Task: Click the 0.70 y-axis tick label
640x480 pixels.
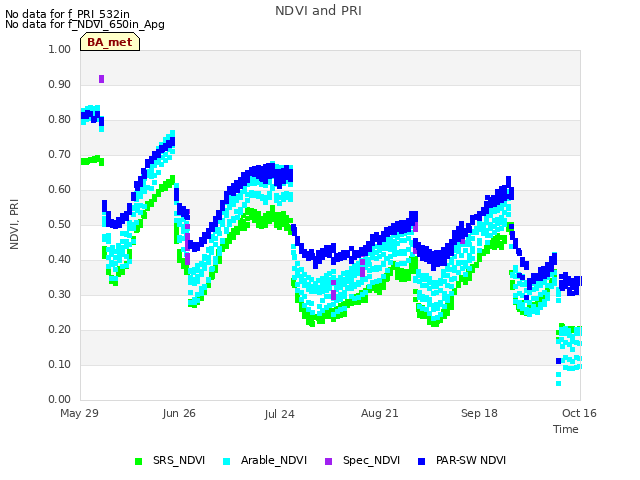Action: (x=60, y=155)
